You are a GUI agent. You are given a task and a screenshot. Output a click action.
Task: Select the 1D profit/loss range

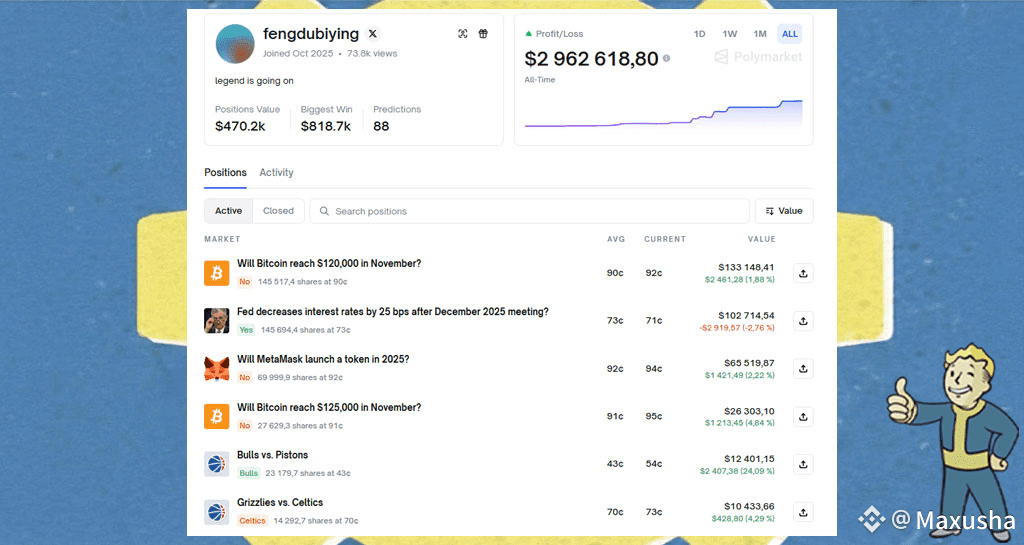[699, 34]
